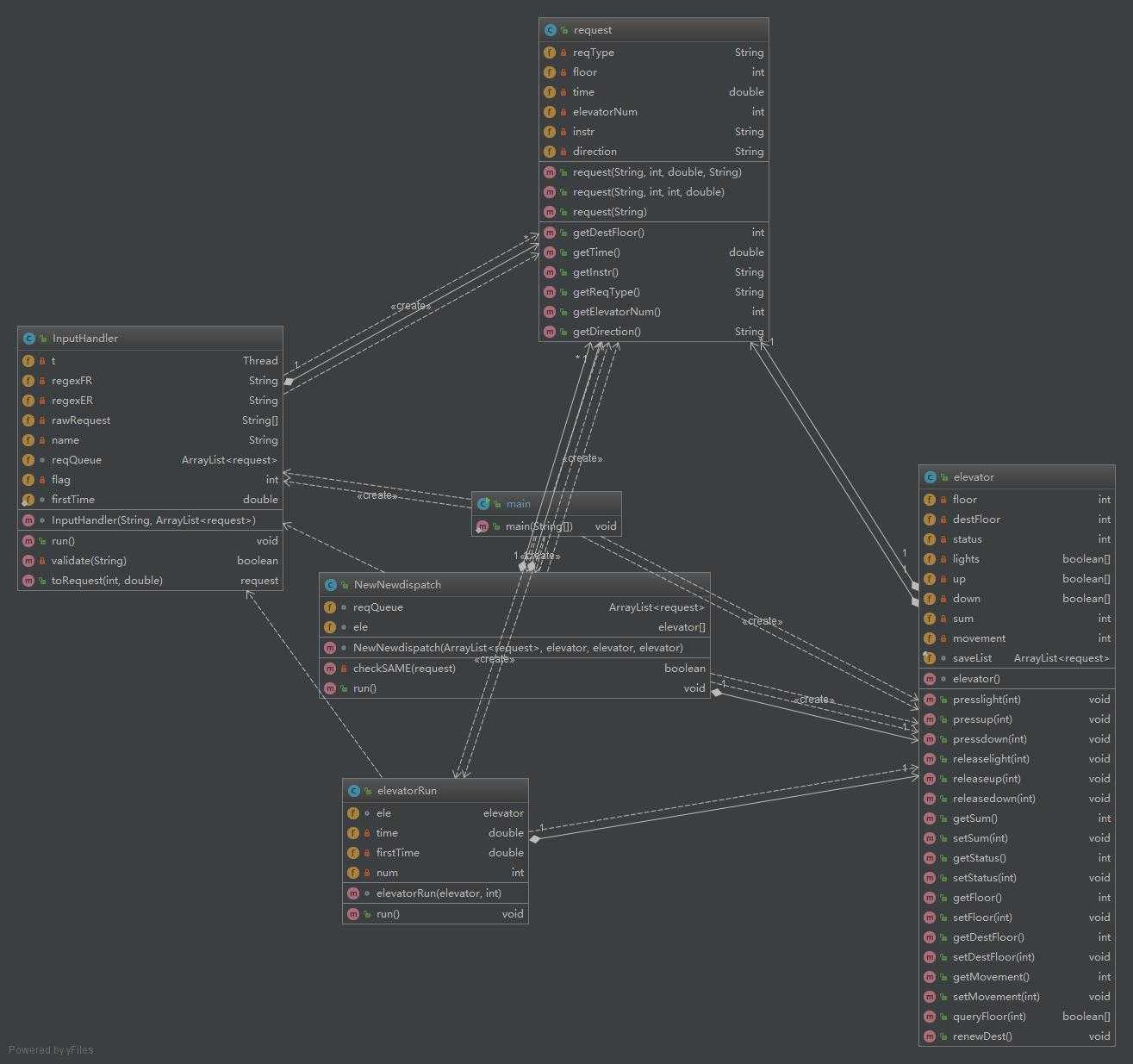
Task: Select the request class header
Action: point(654,30)
